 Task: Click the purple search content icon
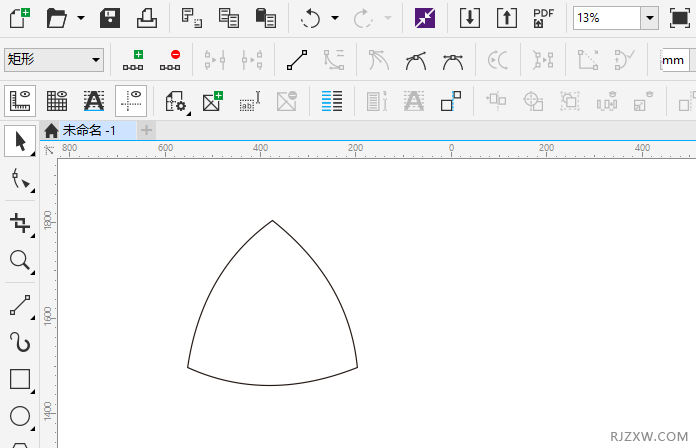click(x=425, y=18)
